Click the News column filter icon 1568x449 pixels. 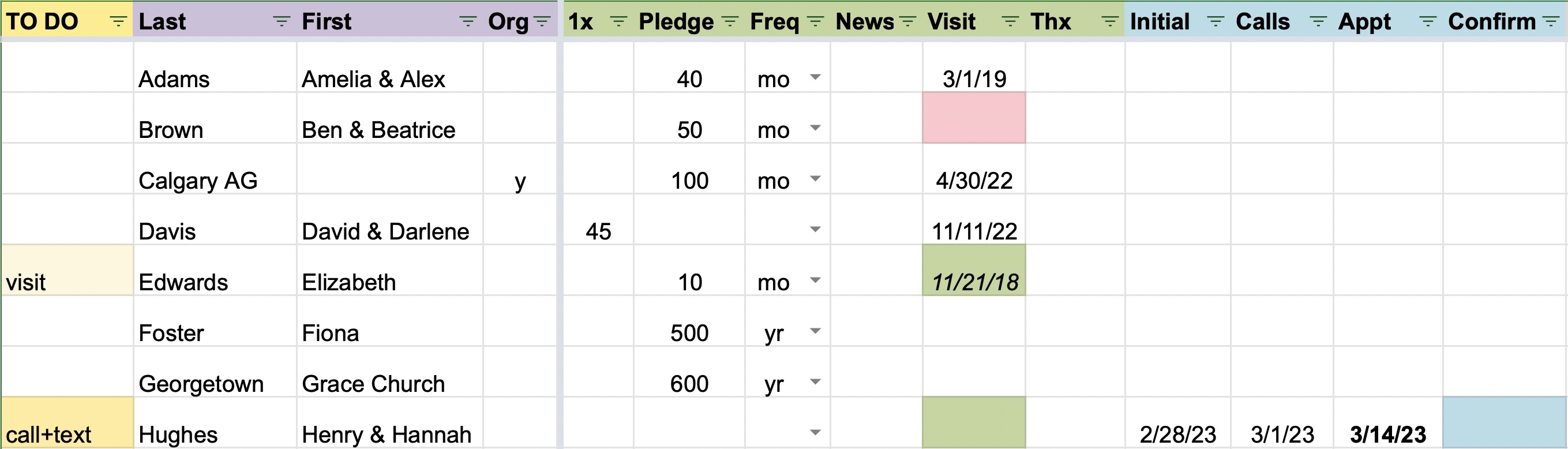pos(907,22)
